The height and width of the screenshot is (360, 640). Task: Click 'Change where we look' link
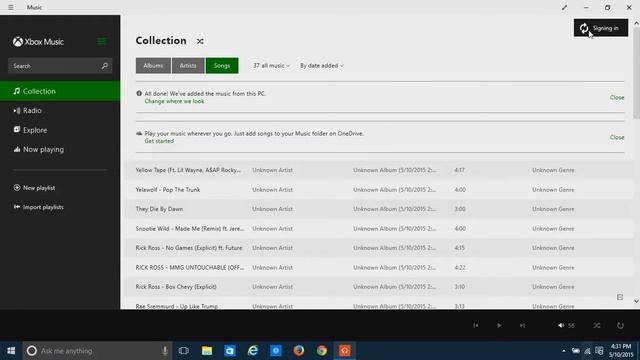174,101
